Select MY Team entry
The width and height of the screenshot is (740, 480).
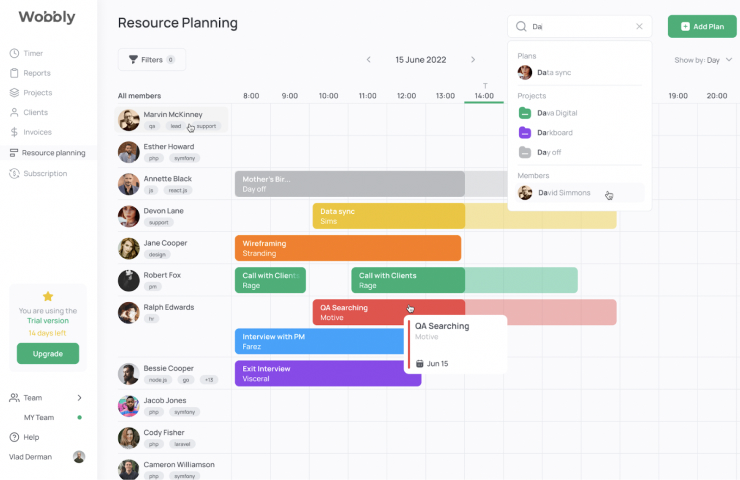pos(39,418)
